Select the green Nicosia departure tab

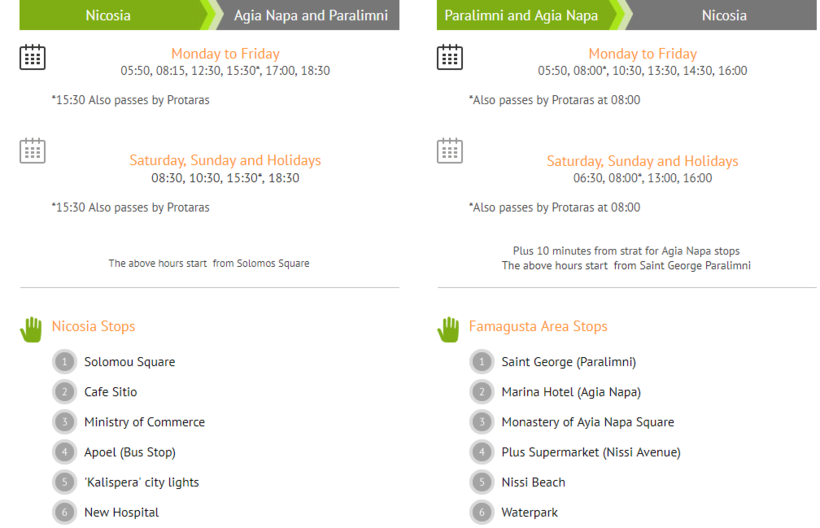click(108, 16)
